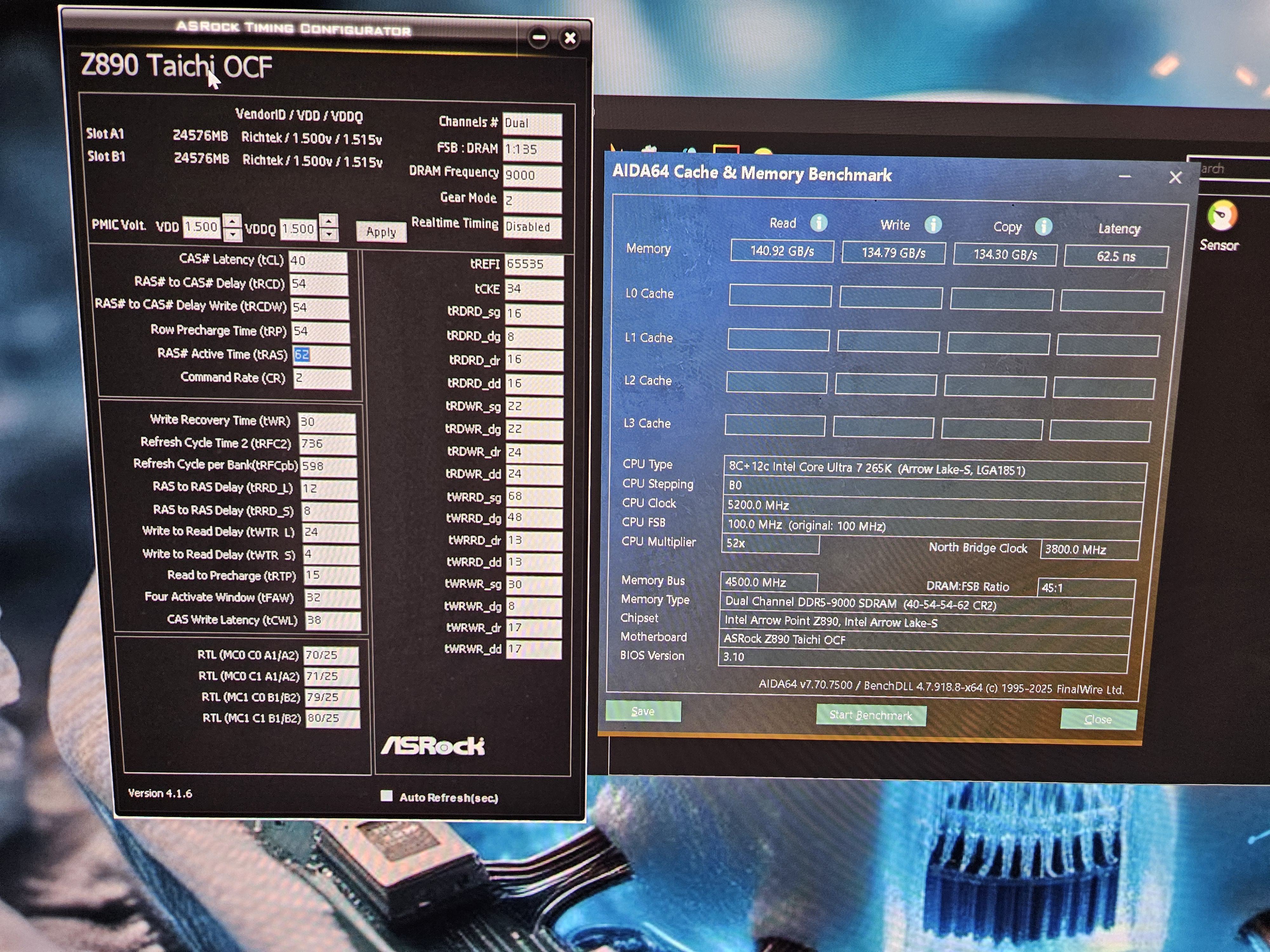The height and width of the screenshot is (952, 1270).
Task: Increase PMIC VDD voltage with the up arrow
Action: click(x=232, y=221)
